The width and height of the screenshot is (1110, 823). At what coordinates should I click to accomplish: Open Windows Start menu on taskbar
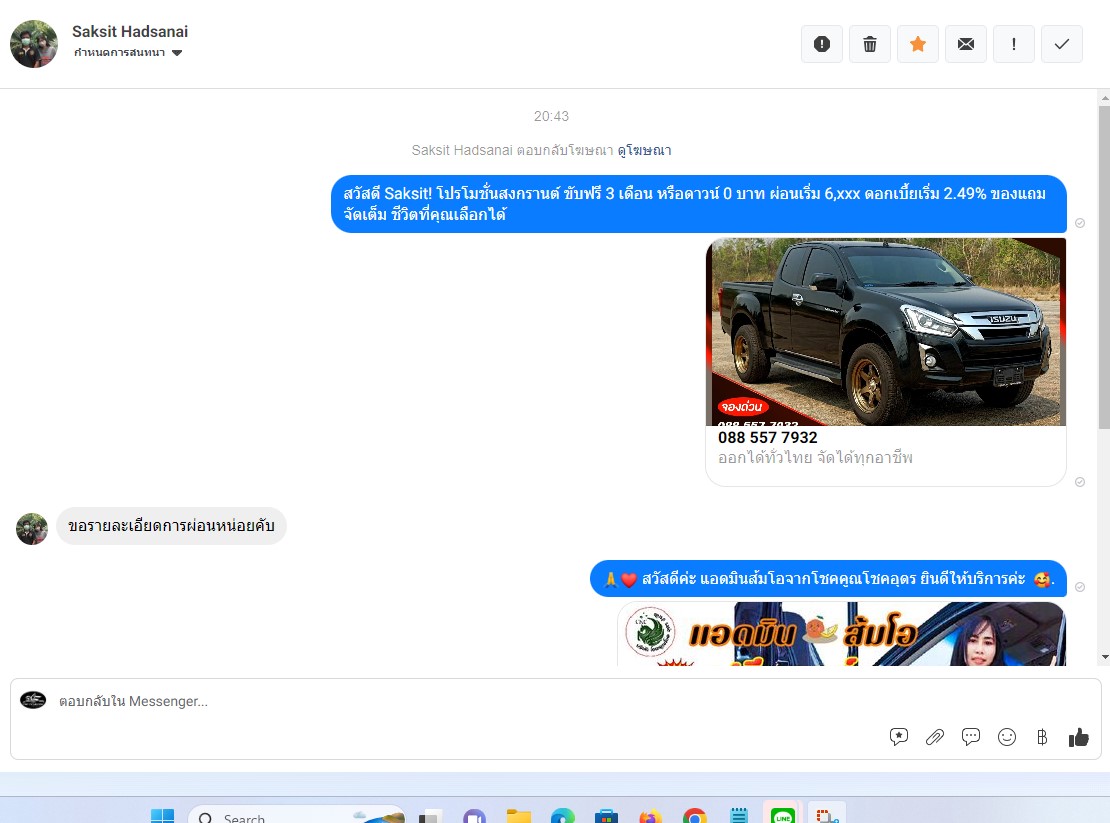(x=162, y=816)
